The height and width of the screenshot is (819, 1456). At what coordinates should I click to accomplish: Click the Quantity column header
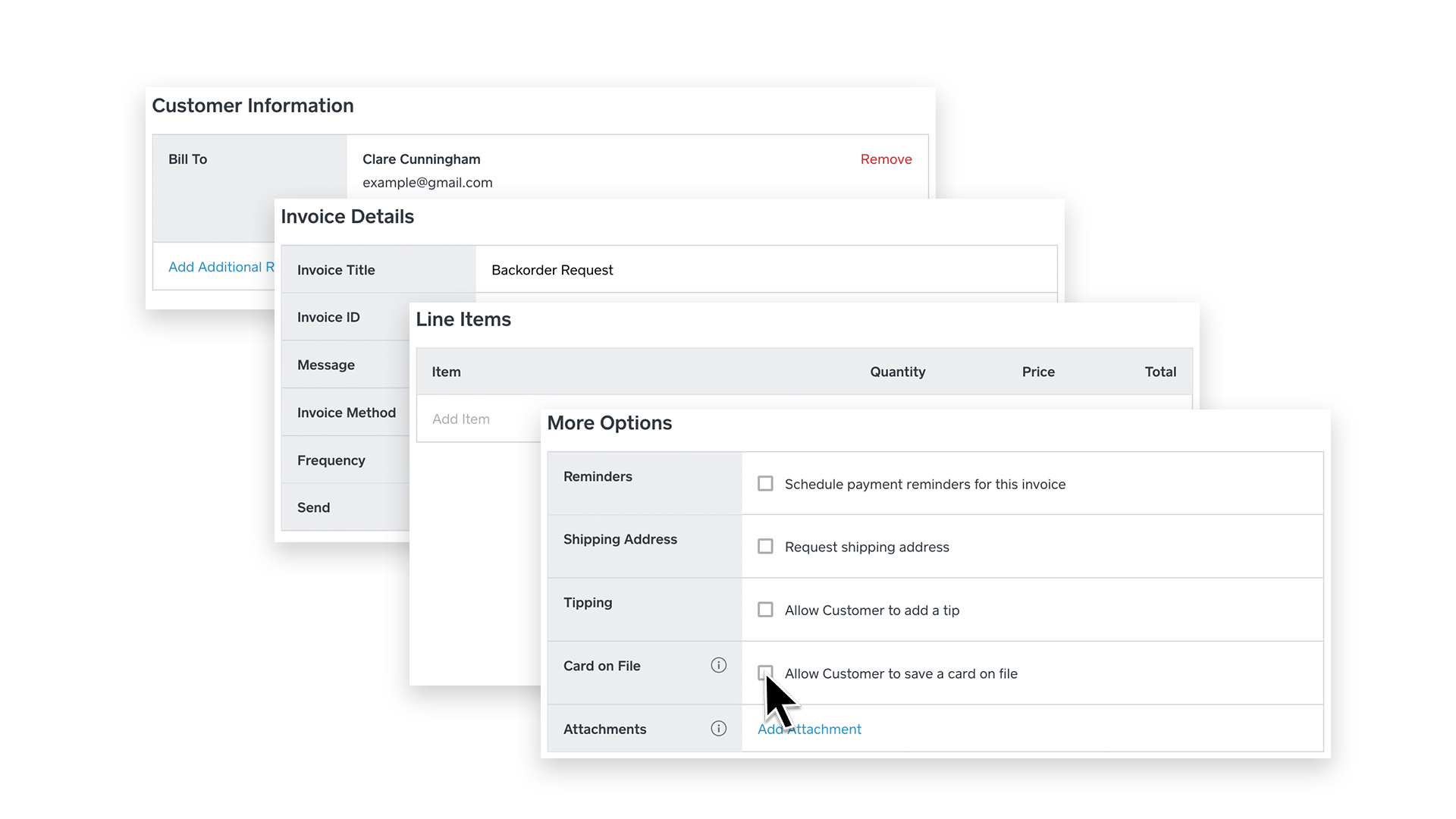[x=897, y=372]
